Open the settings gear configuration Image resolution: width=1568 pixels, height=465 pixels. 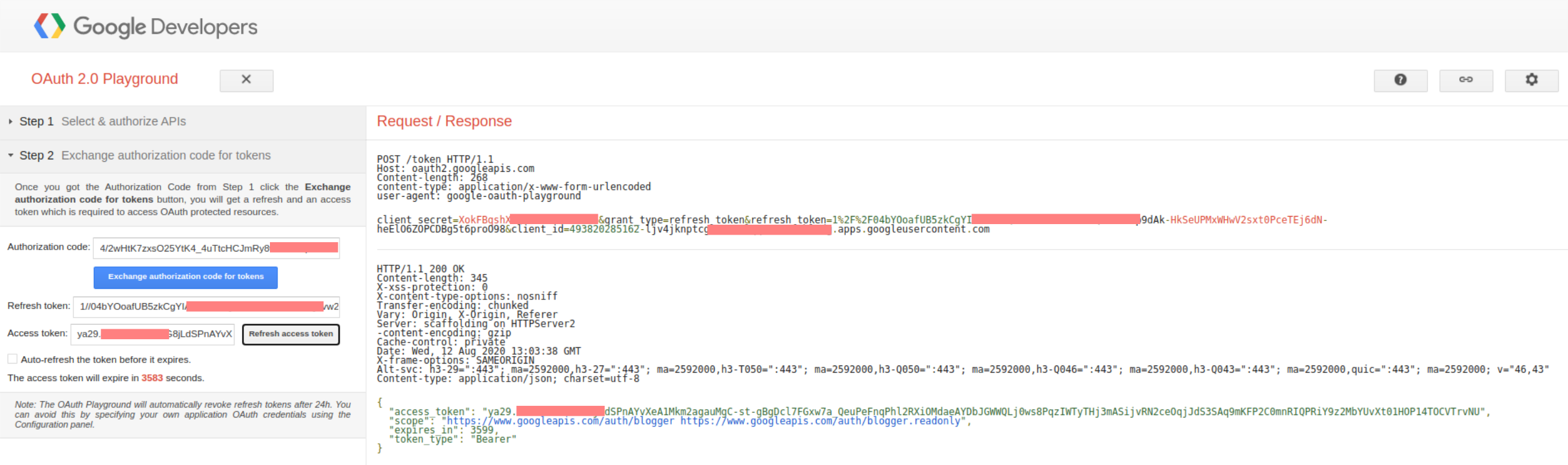coord(1531,80)
